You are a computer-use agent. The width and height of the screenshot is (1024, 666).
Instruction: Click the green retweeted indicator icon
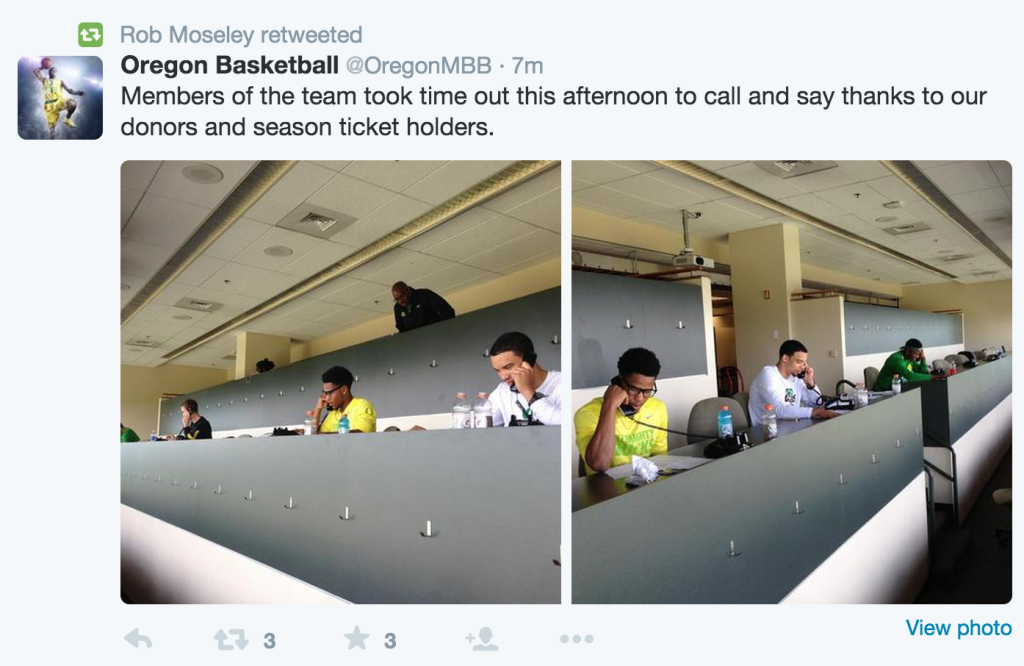pos(91,35)
